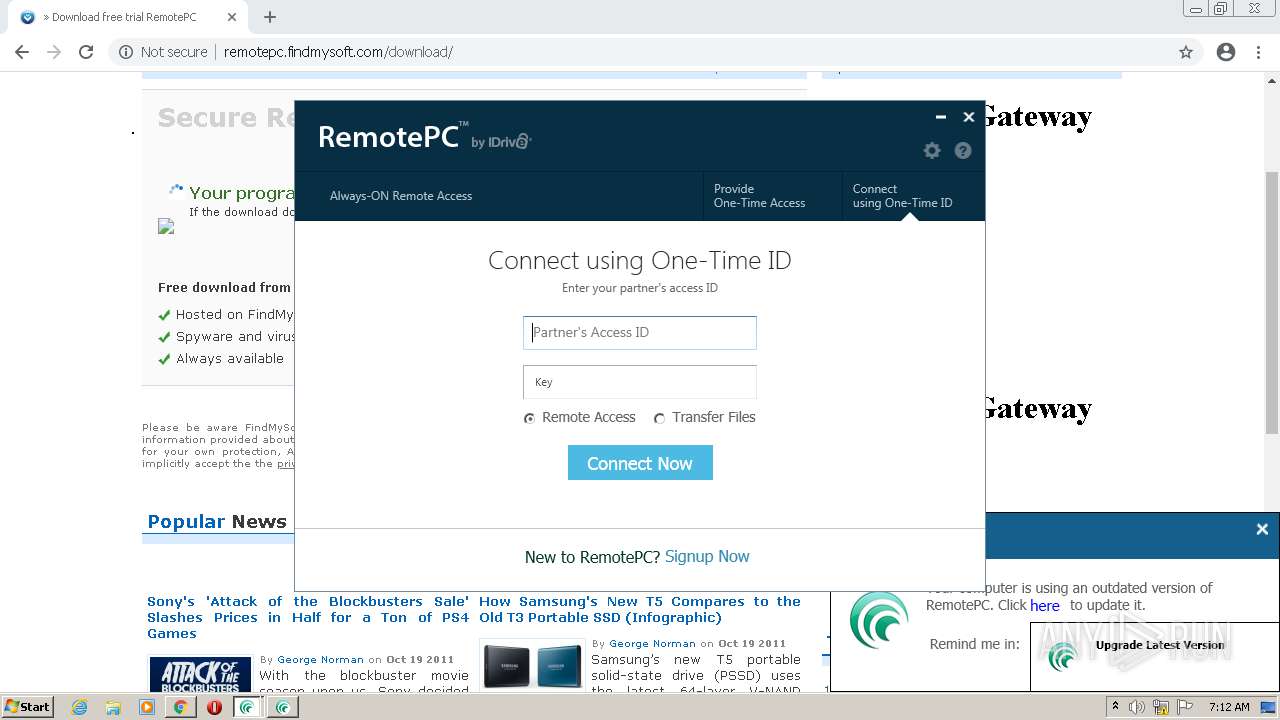Click the loading spinner beside Your program
This screenshot has width=1280, height=720.
click(x=176, y=190)
